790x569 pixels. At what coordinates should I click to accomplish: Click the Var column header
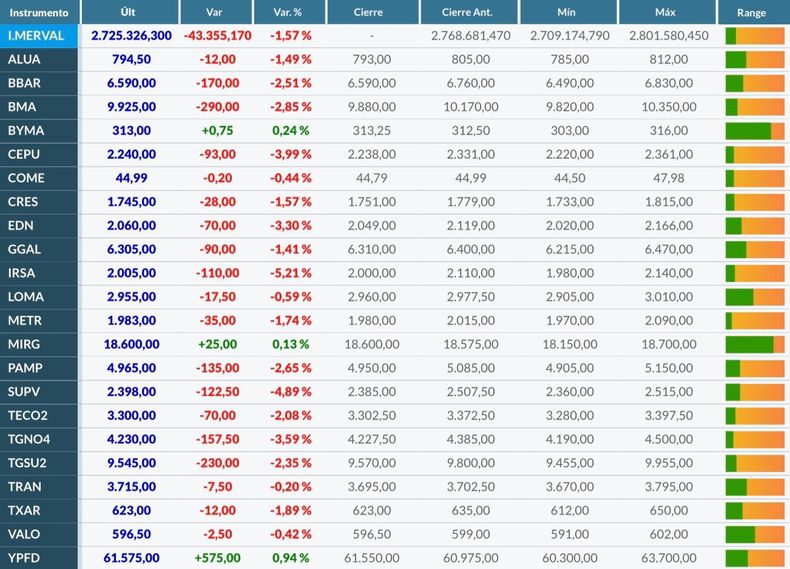[x=216, y=12]
